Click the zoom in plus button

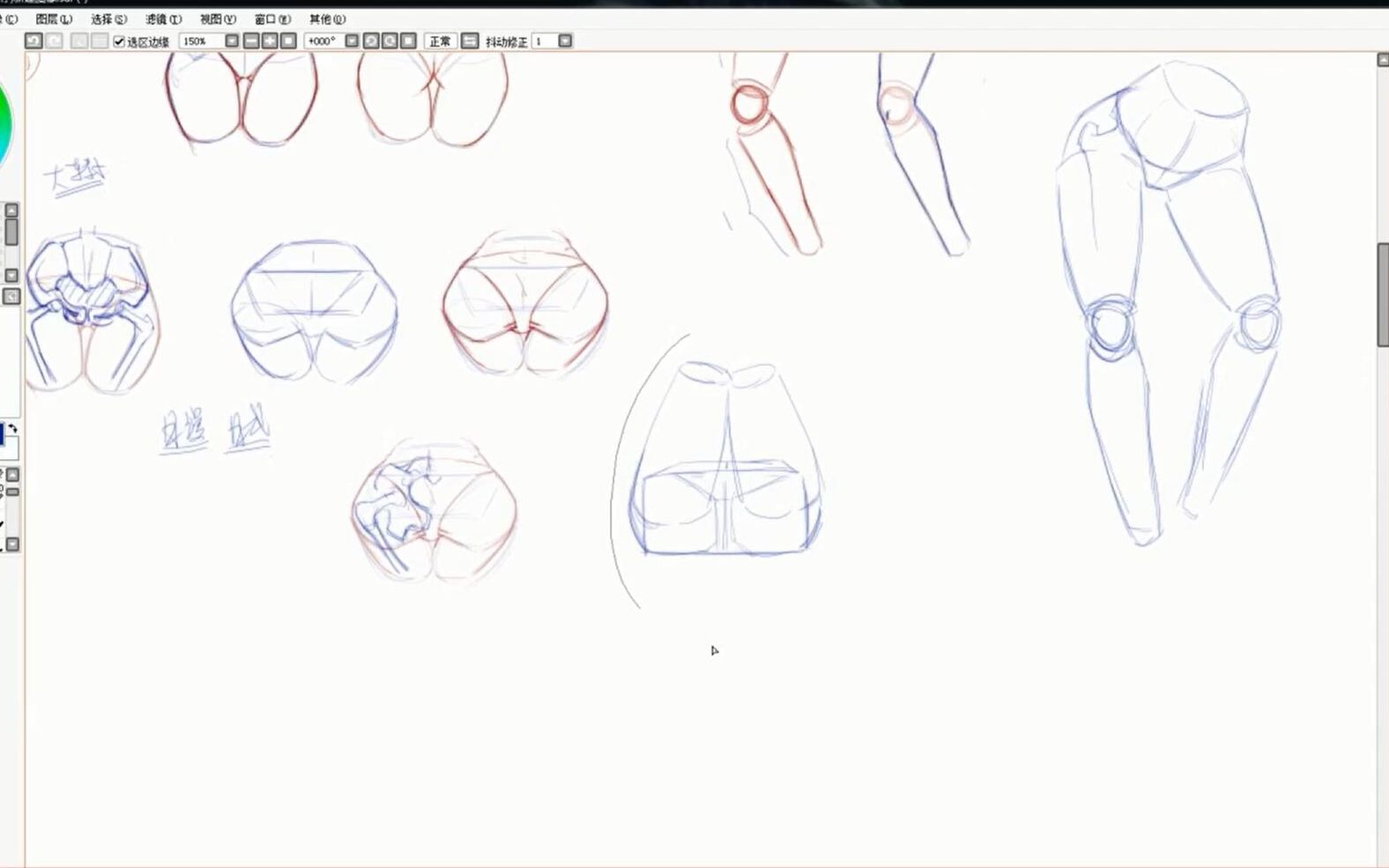270,41
